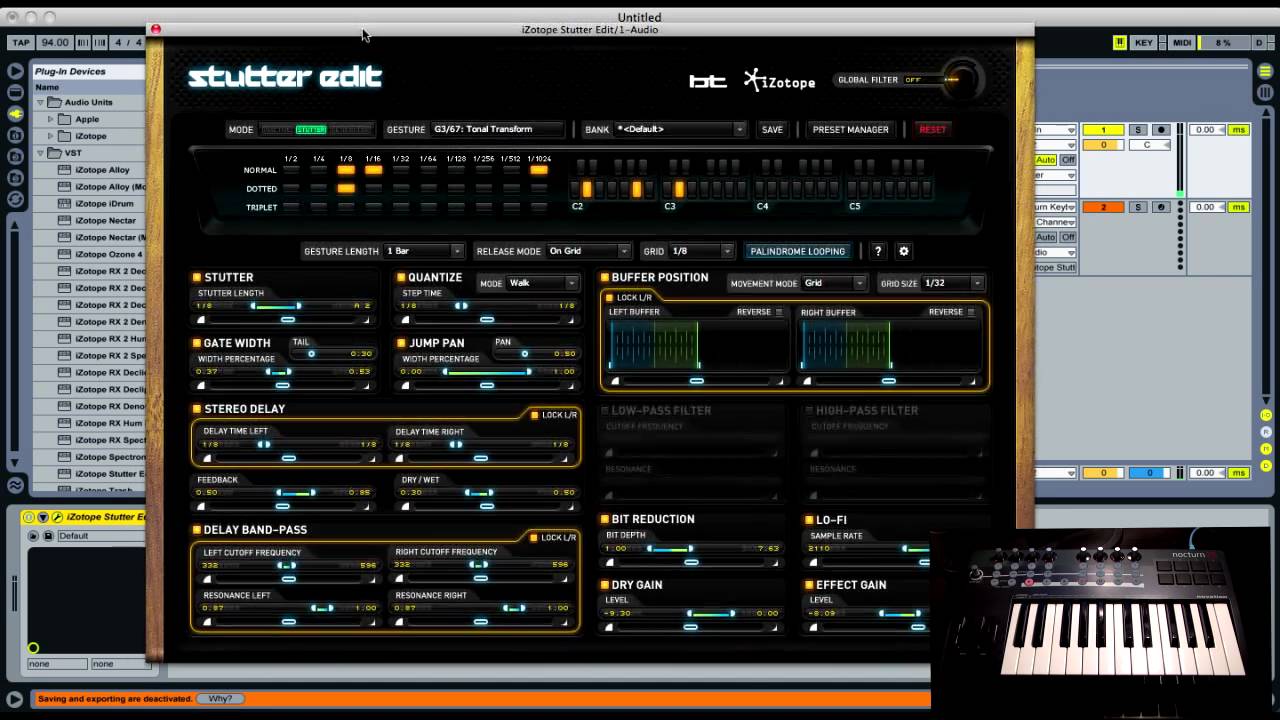This screenshot has height=720, width=1280.
Task: Click the iZotope logo
Action: pyautogui.click(x=780, y=81)
